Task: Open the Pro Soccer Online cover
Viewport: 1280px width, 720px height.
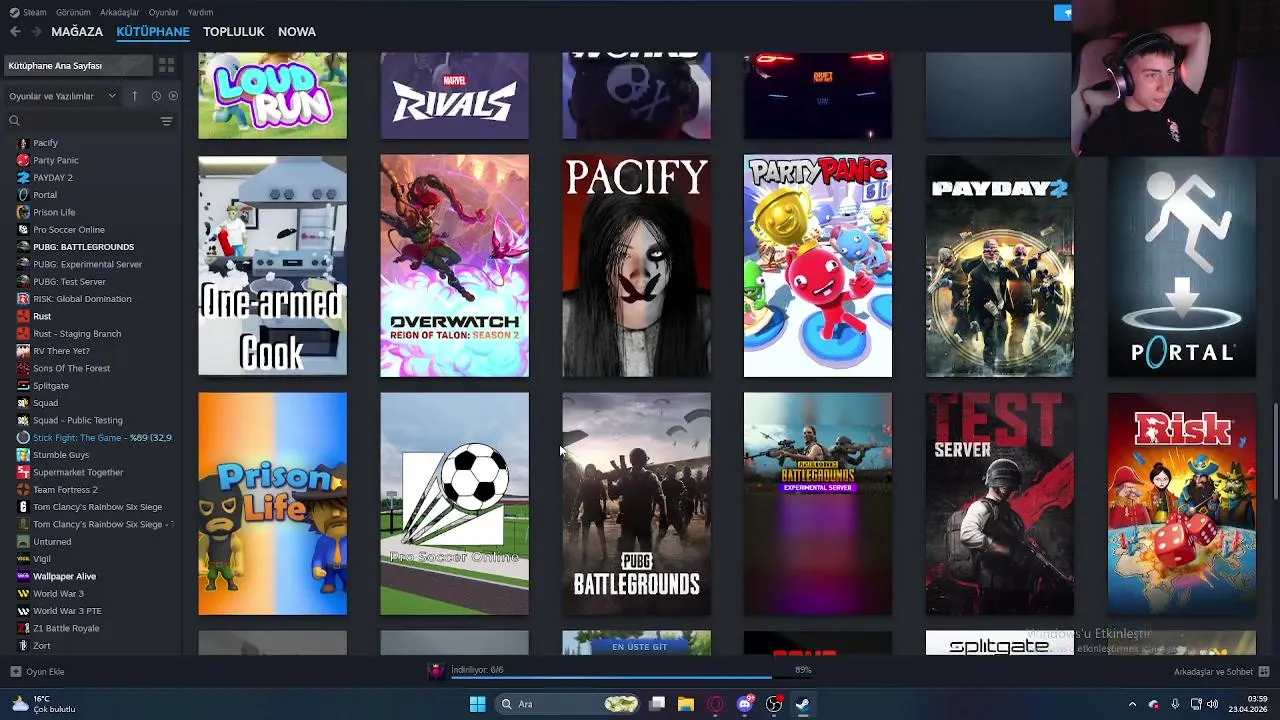Action: click(454, 504)
